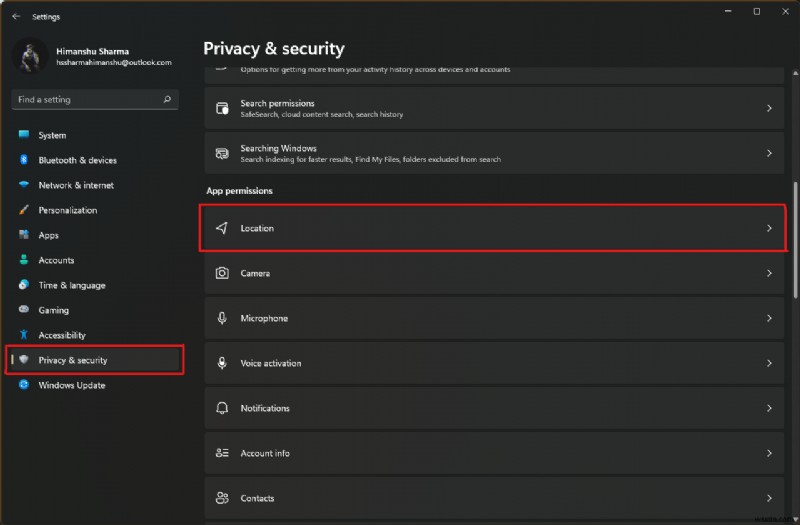The image size is (800, 525).
Task: Click the Account info icon
Action: coord(222,453)
